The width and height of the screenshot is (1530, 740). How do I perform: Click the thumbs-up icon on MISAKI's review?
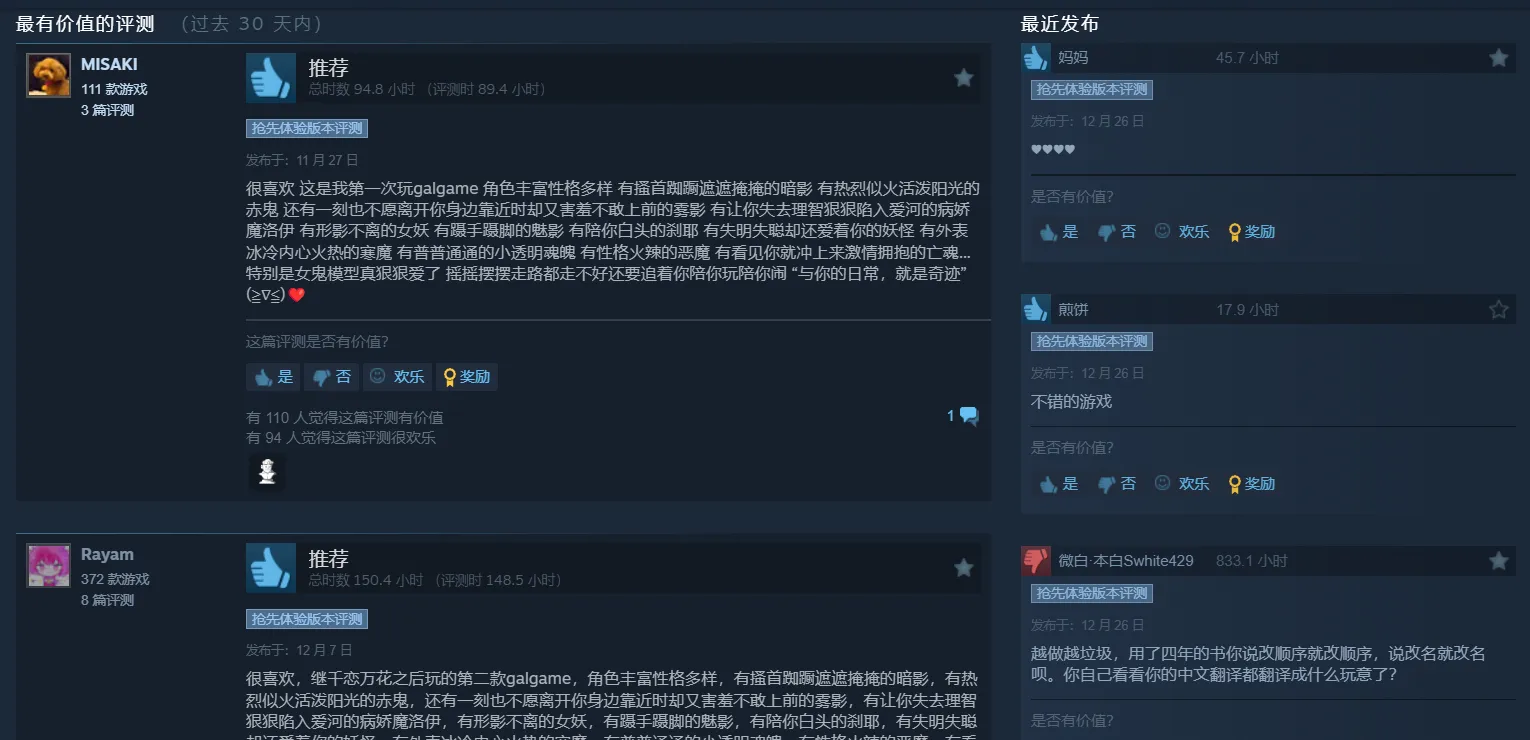(271, 78)
